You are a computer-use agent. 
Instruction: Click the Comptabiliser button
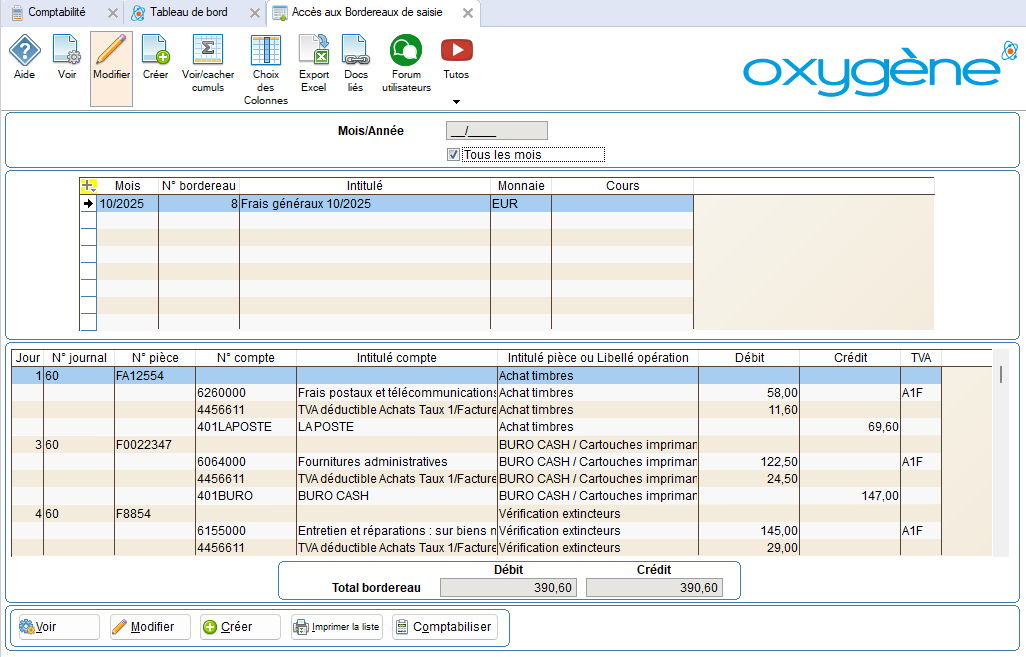(x=444, y=627)
